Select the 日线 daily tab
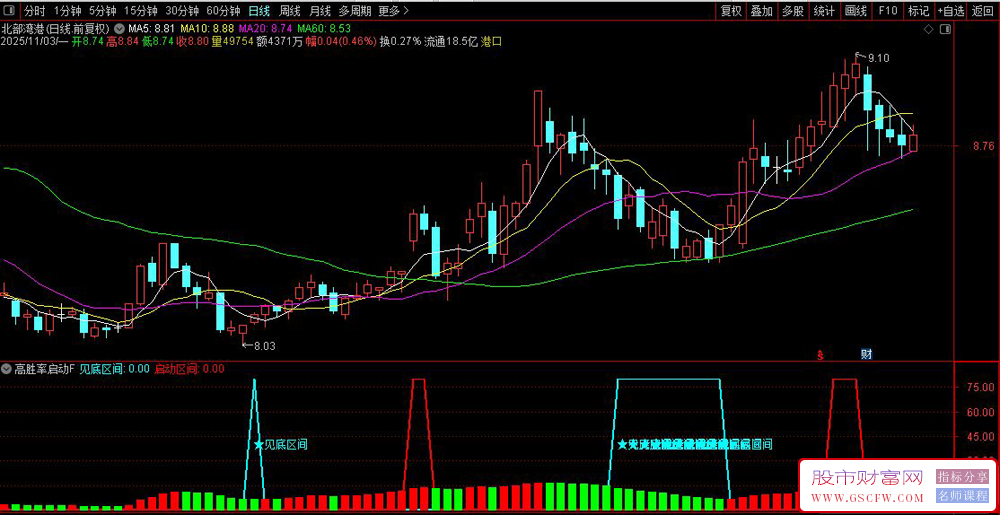Image resolution: width=1000 pixels, height=515 pixels. 259,11
